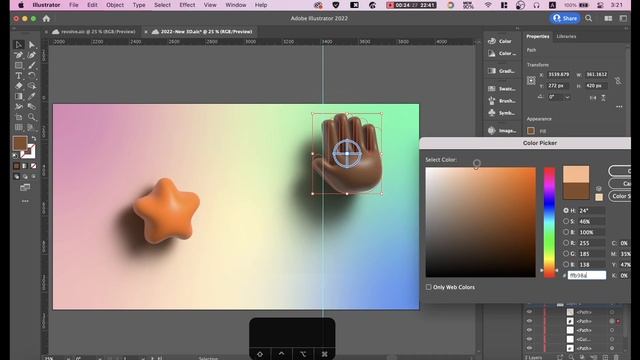The image size is (640, 360).
Task: Click the OK button in Color Picker
Action: click(x=620, y=171)
